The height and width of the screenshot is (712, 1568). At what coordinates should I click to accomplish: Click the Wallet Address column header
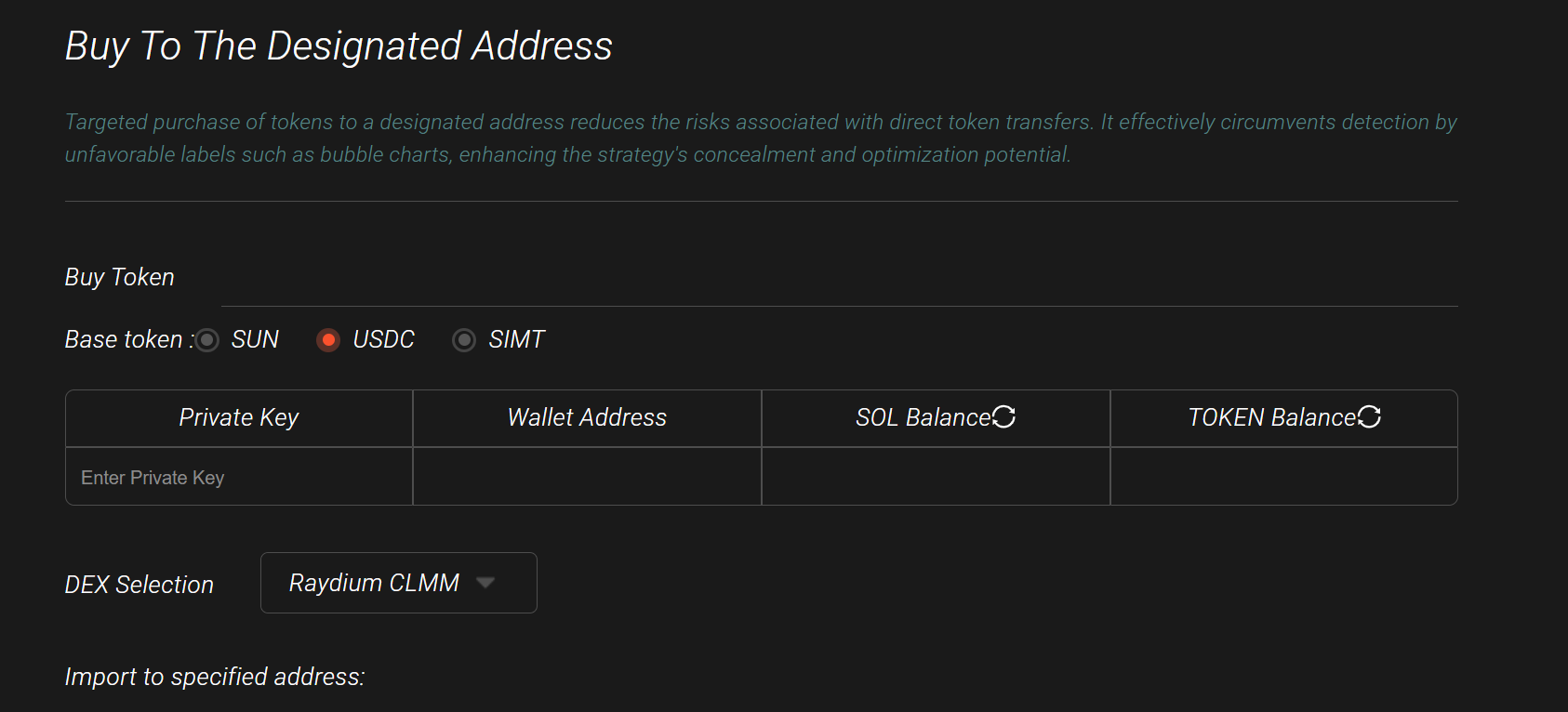[x=587, y=418]
